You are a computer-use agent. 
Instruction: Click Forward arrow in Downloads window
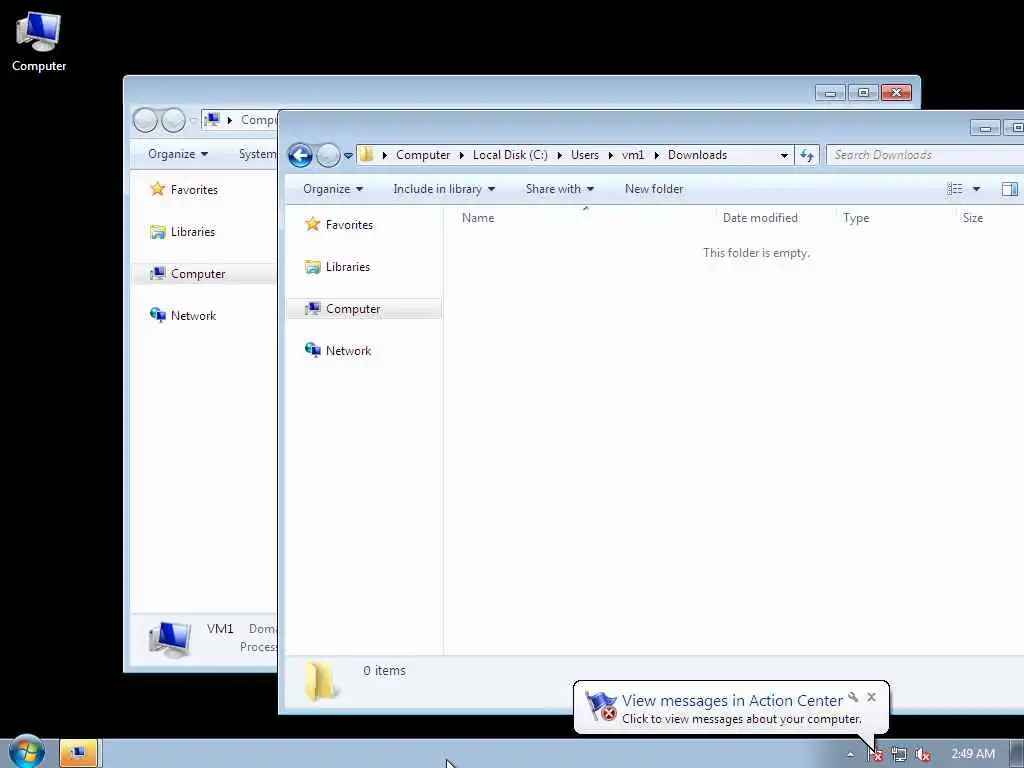pyautogui.click(x=328, y=155)
